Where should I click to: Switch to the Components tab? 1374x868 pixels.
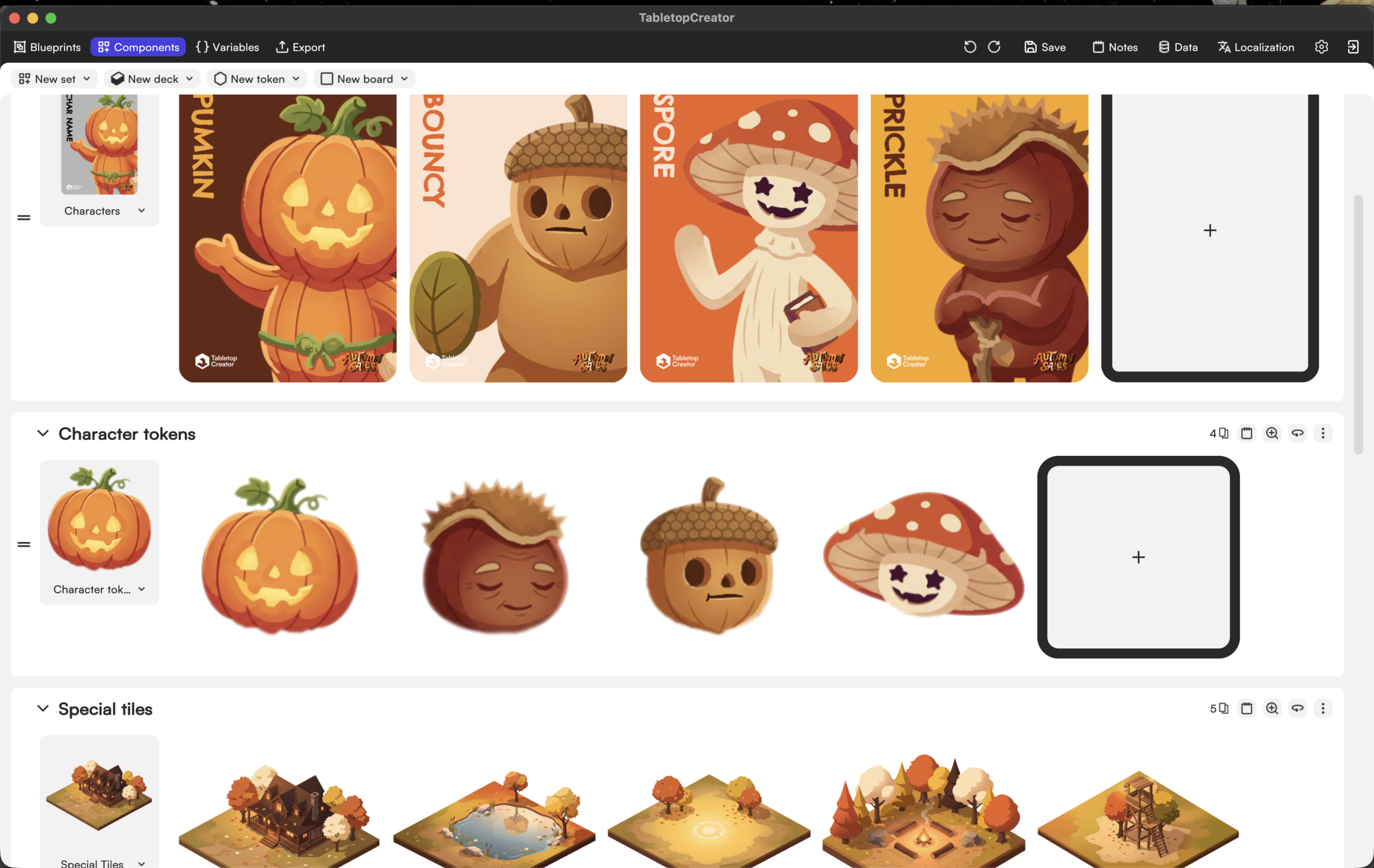pyautogui.click(x=138, y=47)
